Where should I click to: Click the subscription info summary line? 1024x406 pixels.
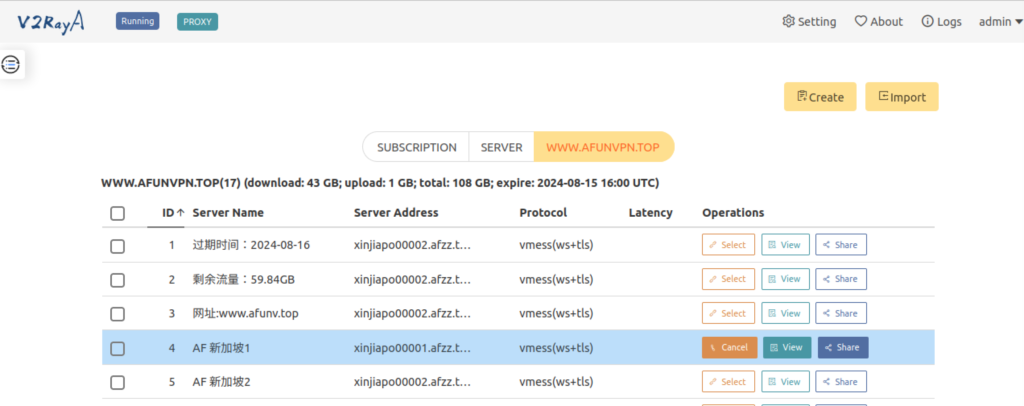[380, 183]
